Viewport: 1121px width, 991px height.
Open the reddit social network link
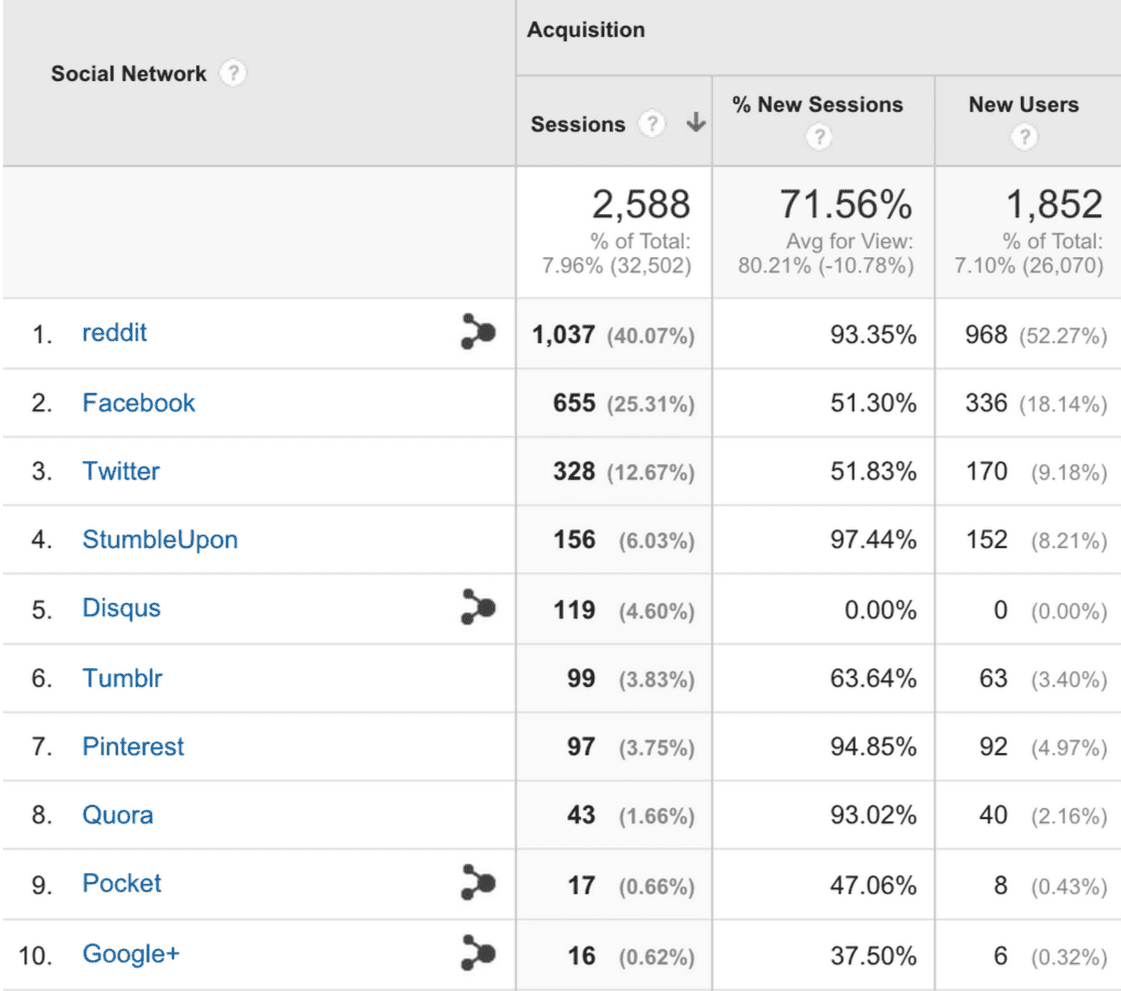[114, 332]
